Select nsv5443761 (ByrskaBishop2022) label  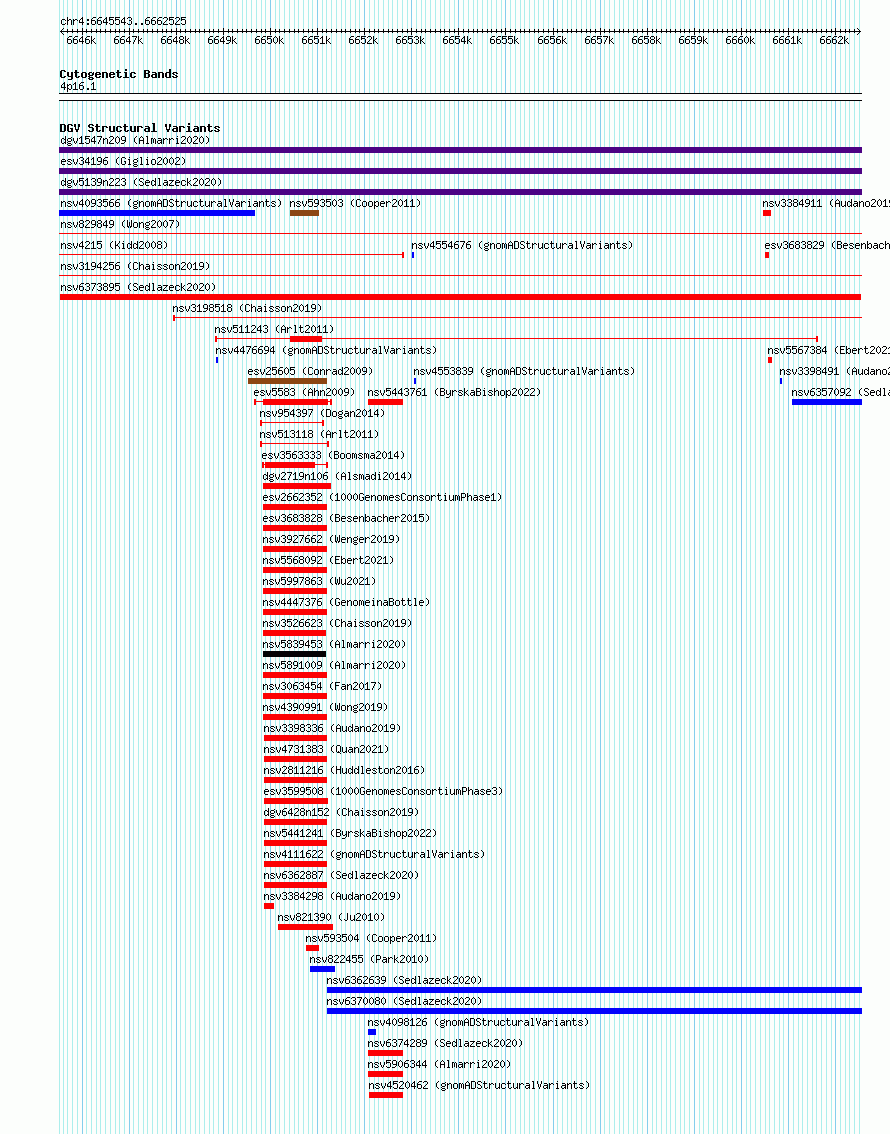[454, 392]
